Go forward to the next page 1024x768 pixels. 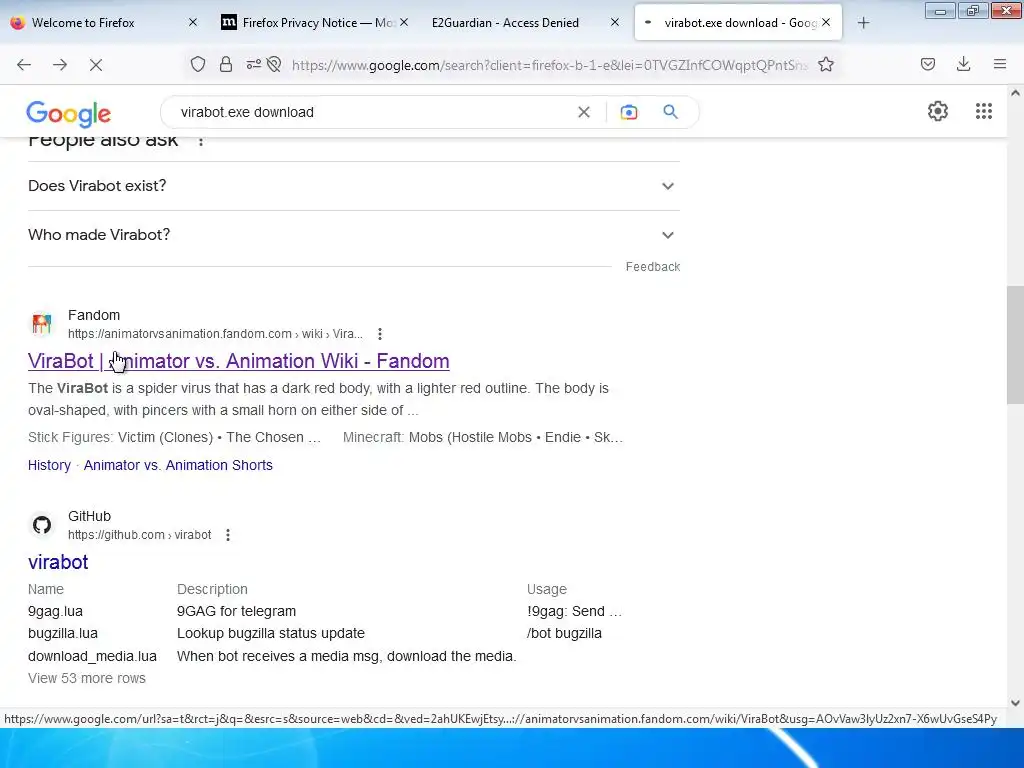click(60, 65)
